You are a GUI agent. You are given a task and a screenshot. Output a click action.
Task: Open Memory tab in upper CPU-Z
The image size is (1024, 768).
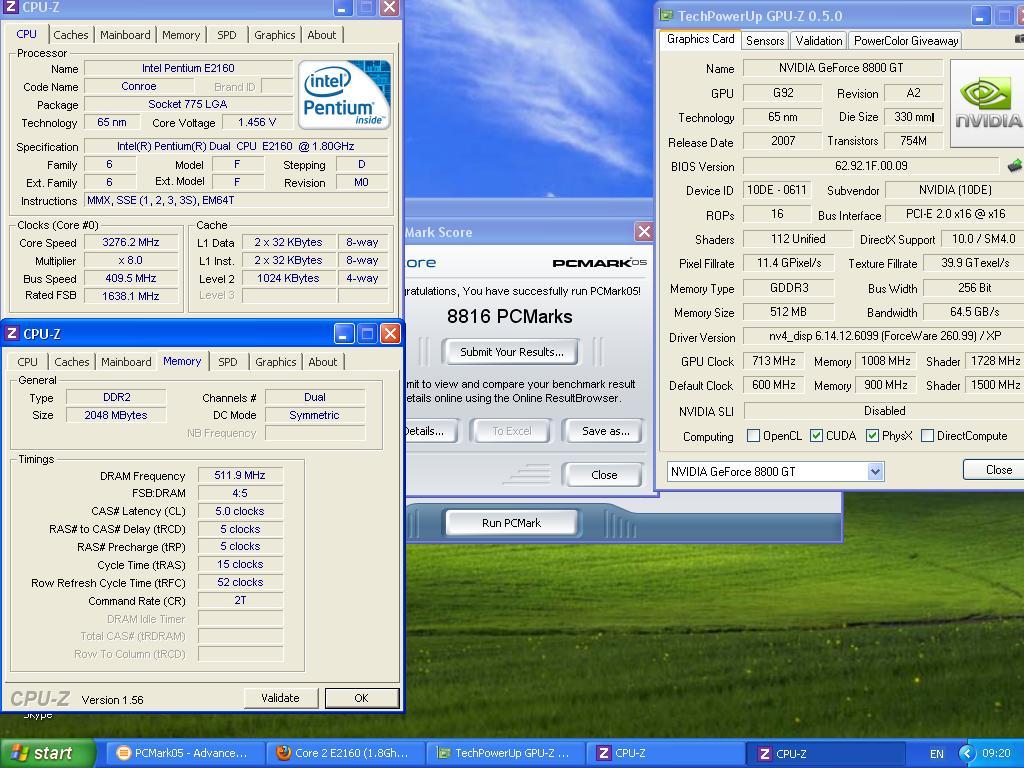click(181, 35)
